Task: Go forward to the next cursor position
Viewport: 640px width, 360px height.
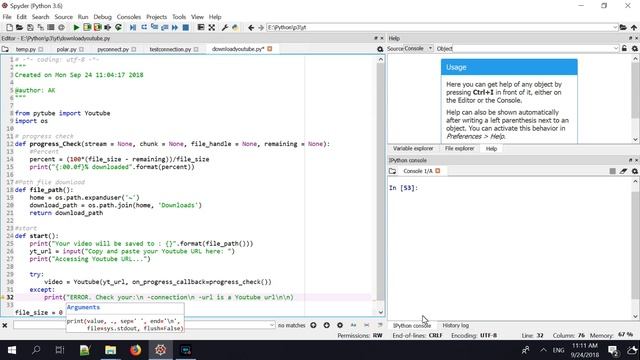Action: 261,27
